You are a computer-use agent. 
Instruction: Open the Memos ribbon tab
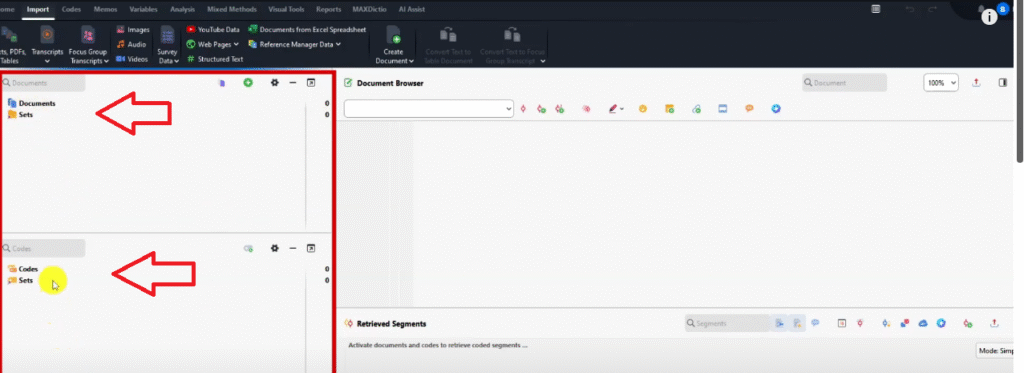105,10
